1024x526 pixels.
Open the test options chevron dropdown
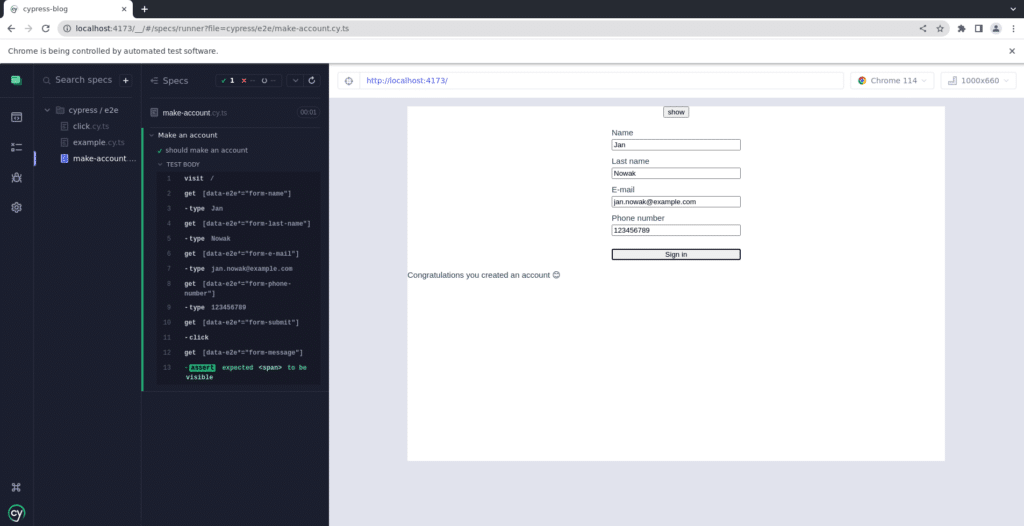(x=295, y=80)
